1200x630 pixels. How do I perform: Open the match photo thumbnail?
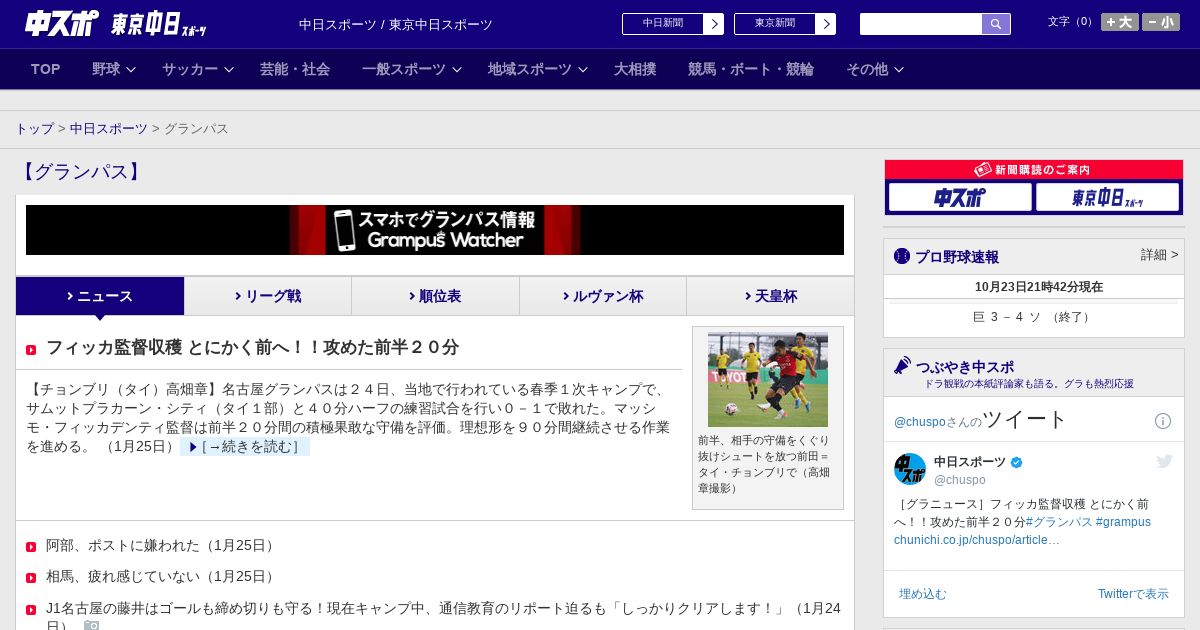(x=768, y=380)
